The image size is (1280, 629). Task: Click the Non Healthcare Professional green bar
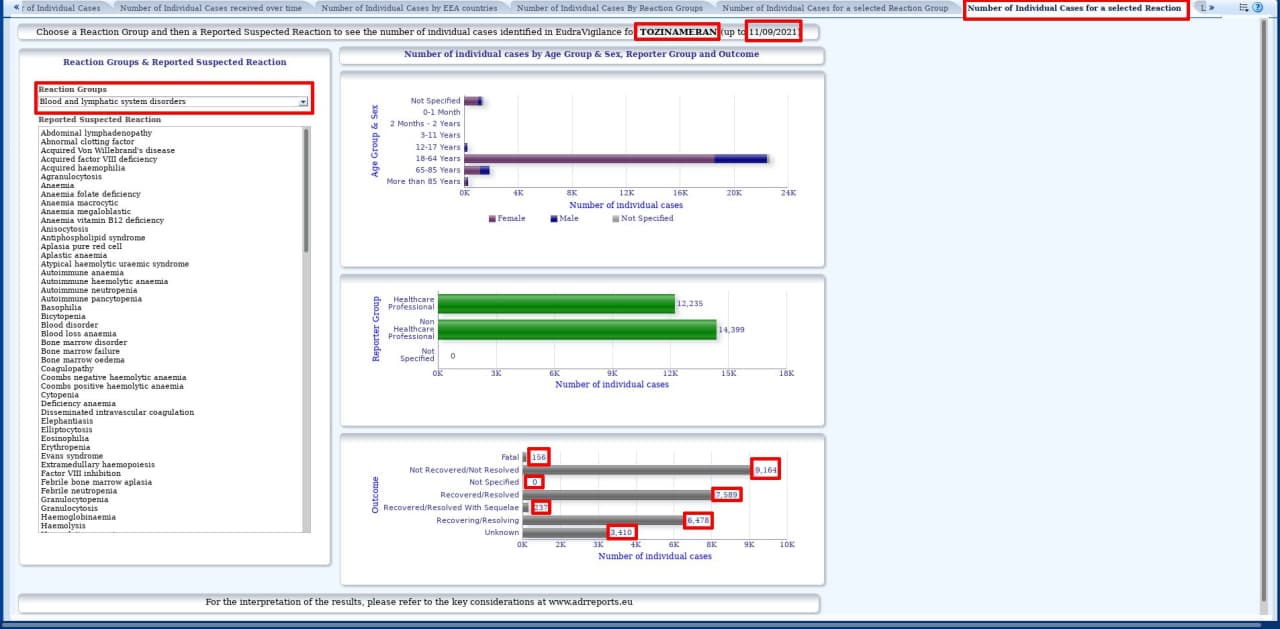[577, 330]
